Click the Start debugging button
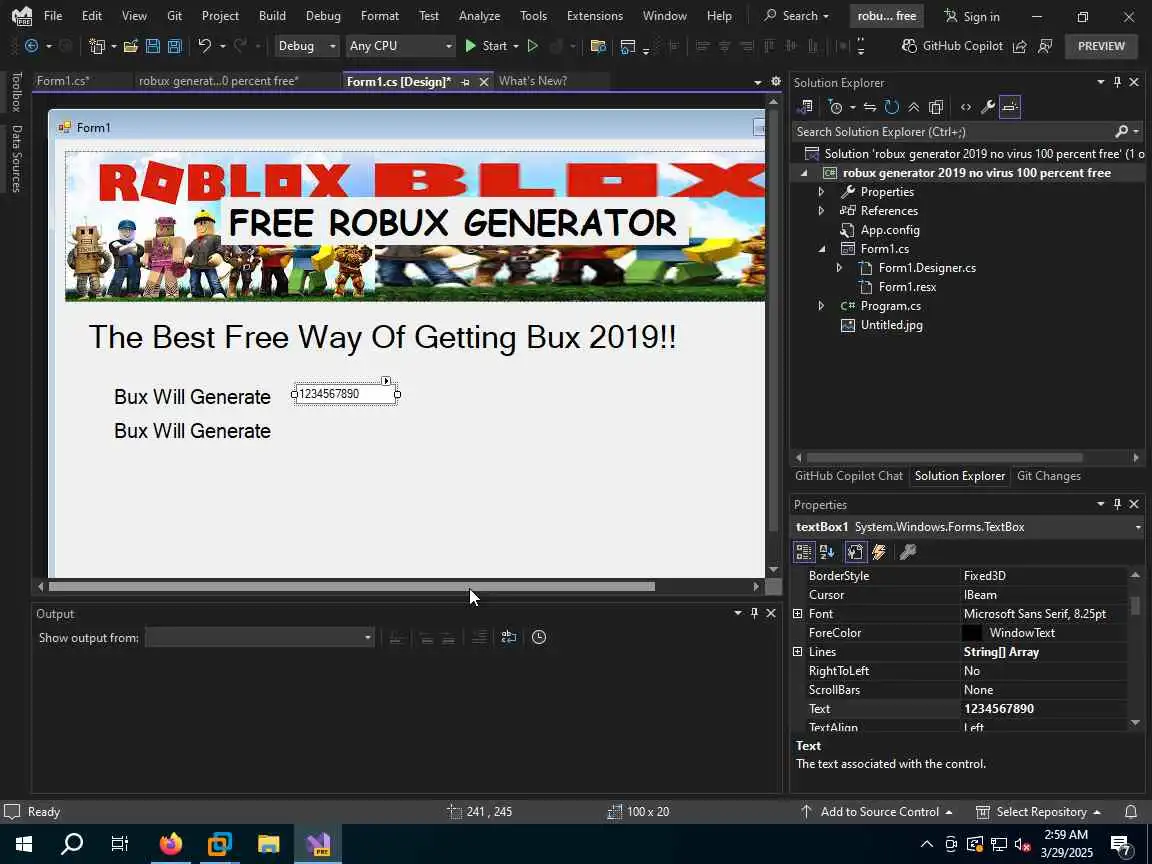This screenshot has width=1152, height=864. 486,46
